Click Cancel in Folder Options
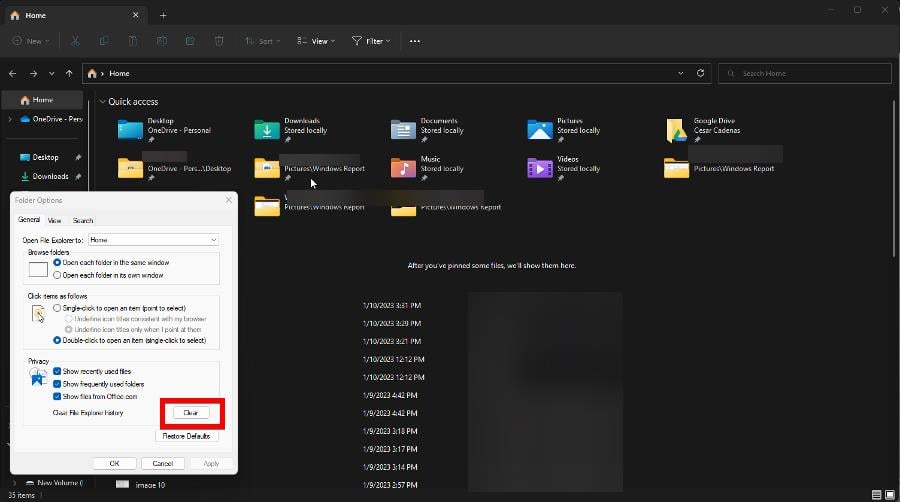Image resolution: width=900 pixels, height=502 pixels. coord(162,464)
